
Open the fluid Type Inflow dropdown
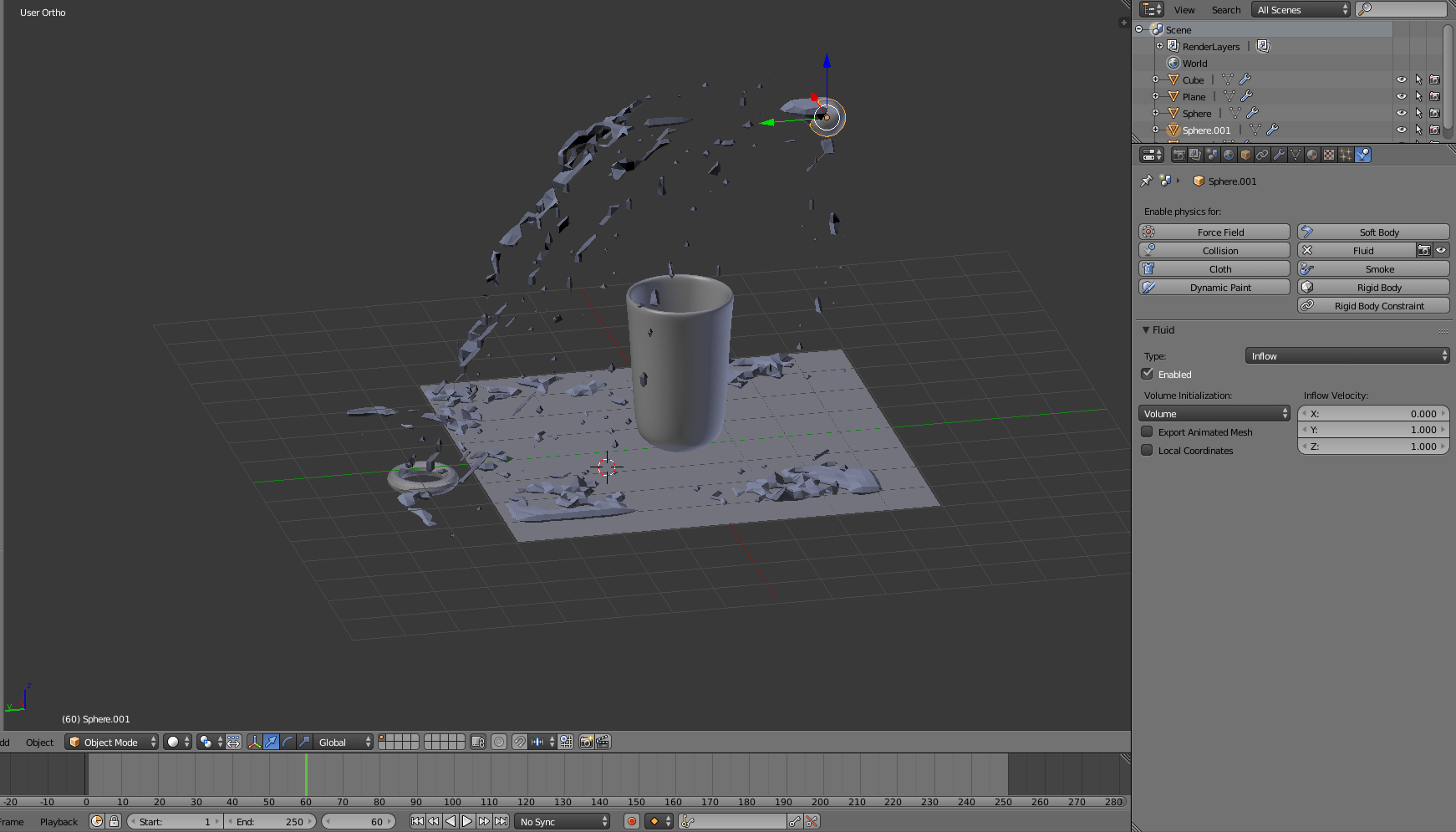1347,355
